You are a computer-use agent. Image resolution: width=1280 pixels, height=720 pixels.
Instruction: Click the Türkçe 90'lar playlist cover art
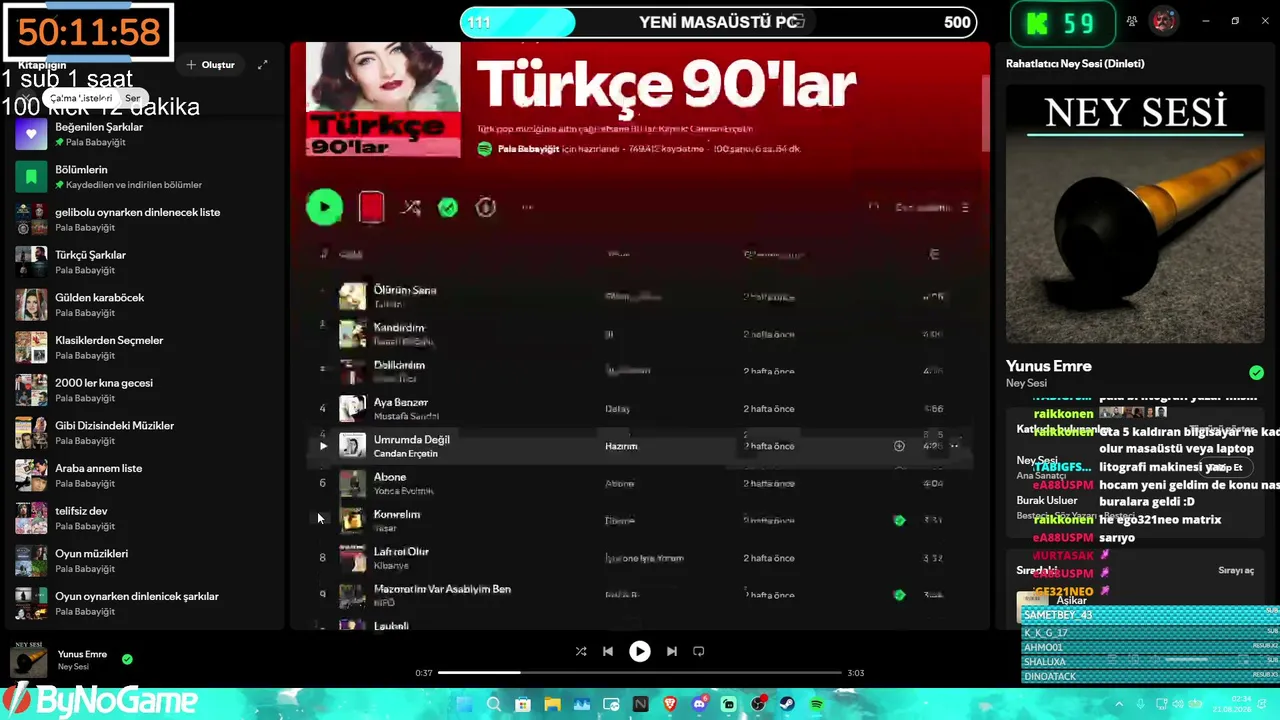383,100
